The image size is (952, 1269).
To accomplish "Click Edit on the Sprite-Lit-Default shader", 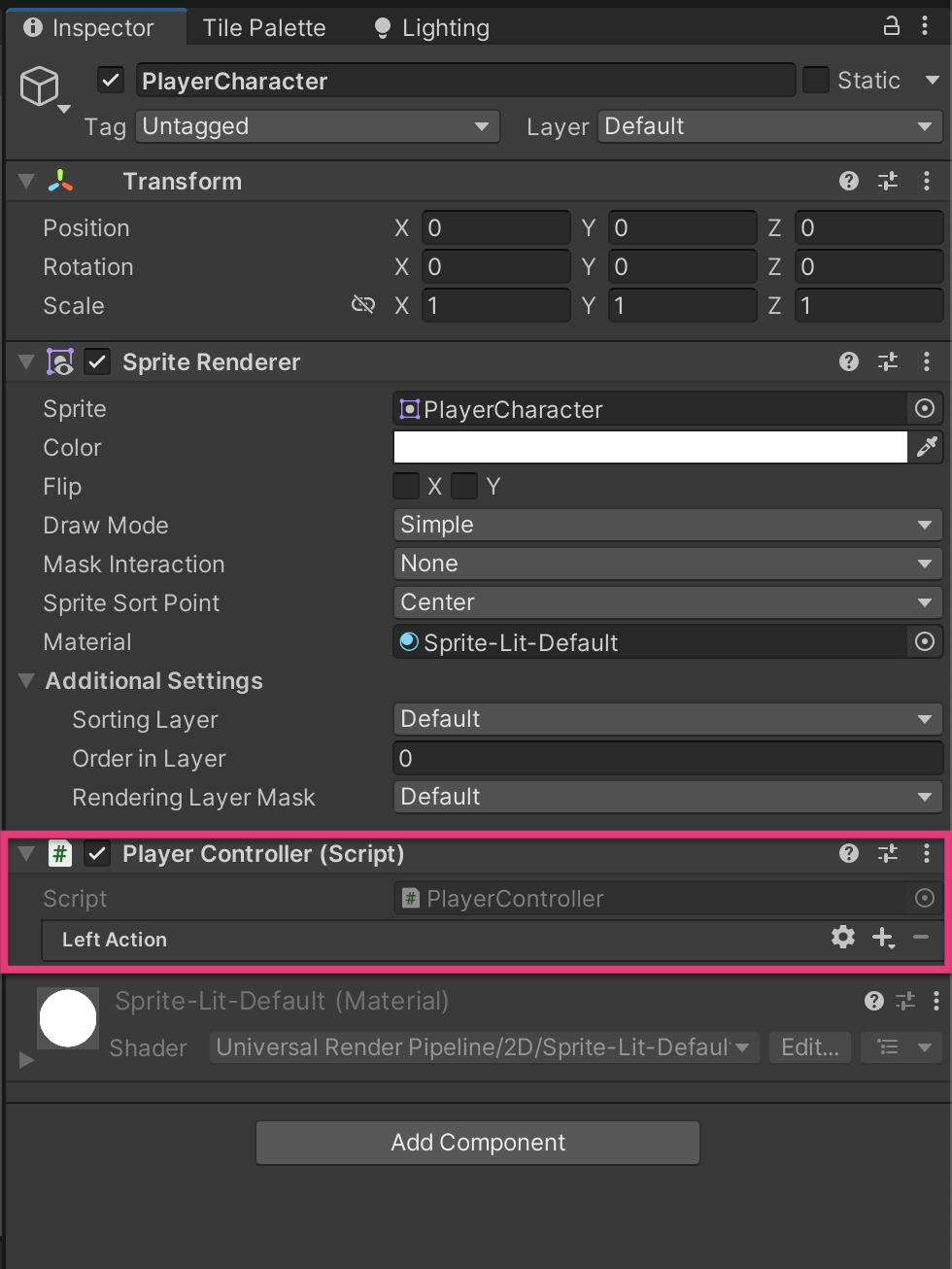I will tap(809, 1047).
